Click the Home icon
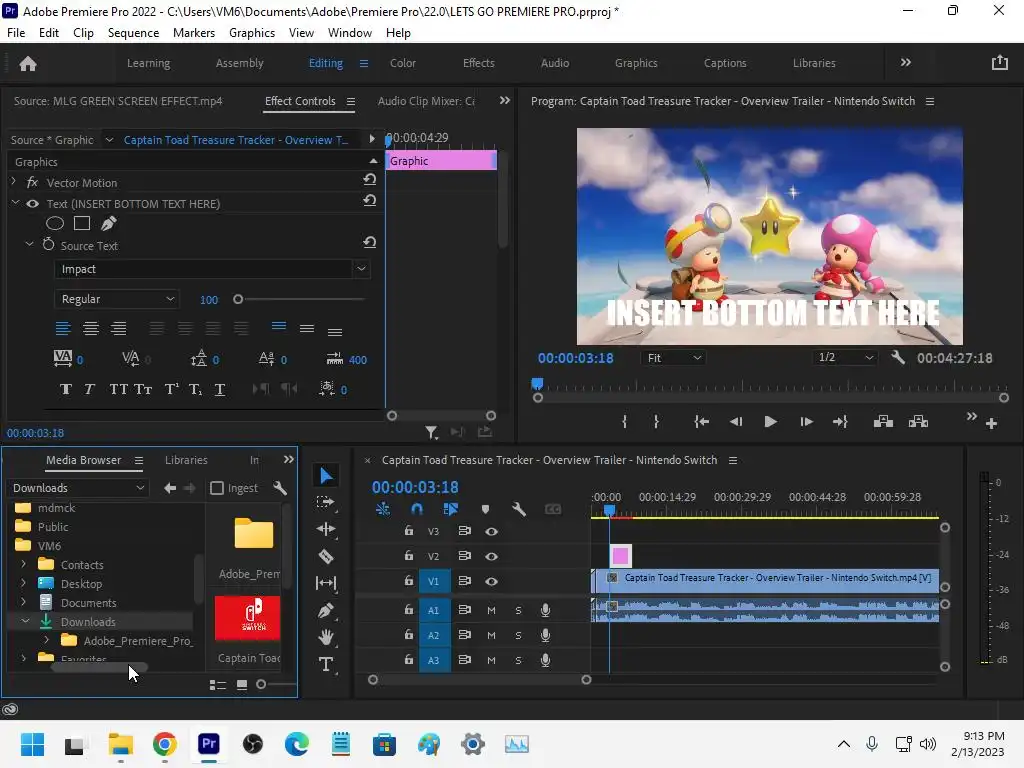 [28, 63]
